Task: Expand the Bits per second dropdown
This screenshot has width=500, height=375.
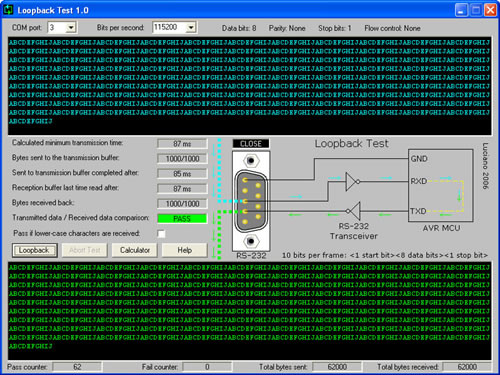Action: (x=191, y=27)
